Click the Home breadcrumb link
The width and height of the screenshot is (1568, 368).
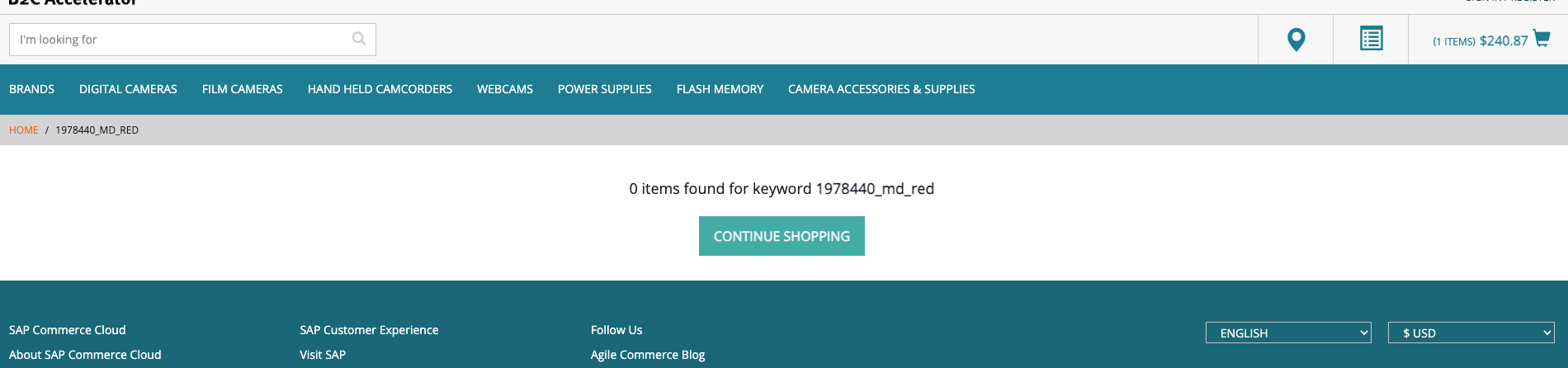[x=24, y=130]
